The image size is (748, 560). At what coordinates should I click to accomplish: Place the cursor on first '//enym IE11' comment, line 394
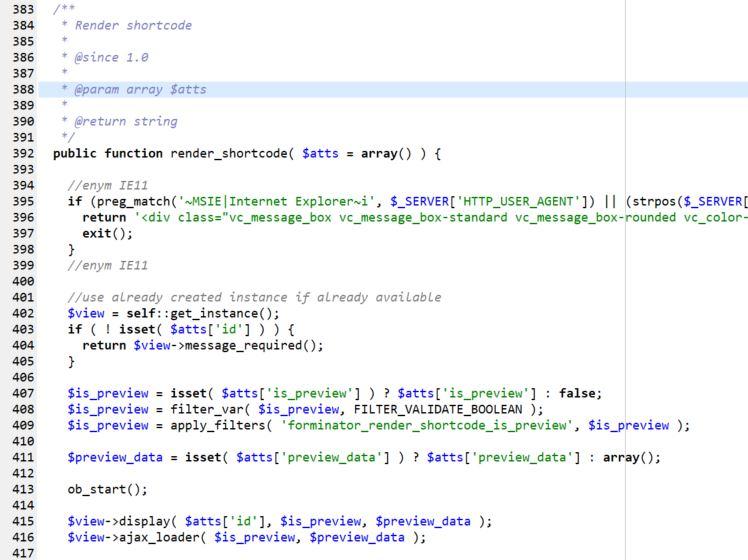108,185
